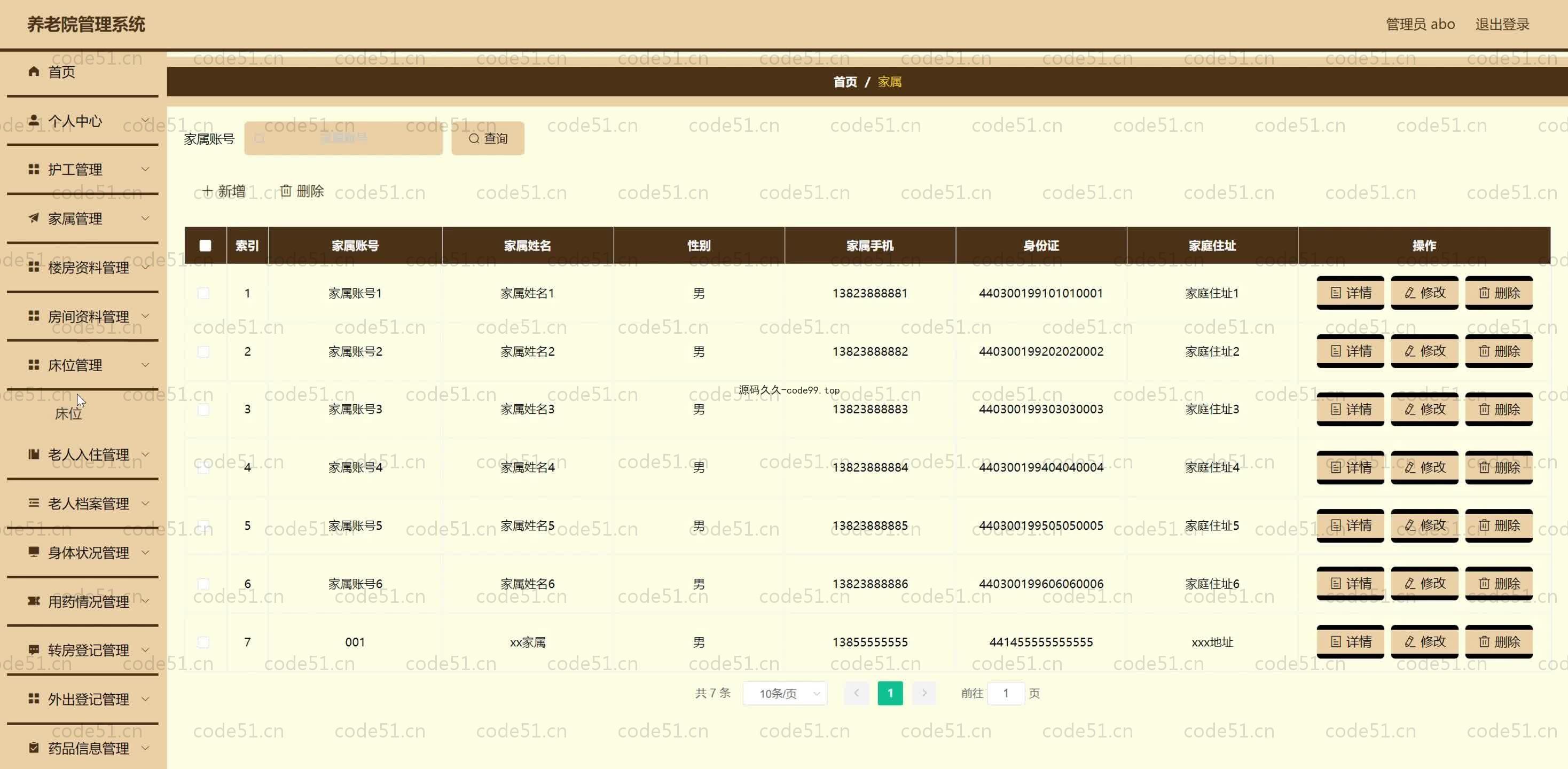Expand the 房间资料管理 chevron
The width and height of the screenshot is (1568, 769).
coord(145,316)
